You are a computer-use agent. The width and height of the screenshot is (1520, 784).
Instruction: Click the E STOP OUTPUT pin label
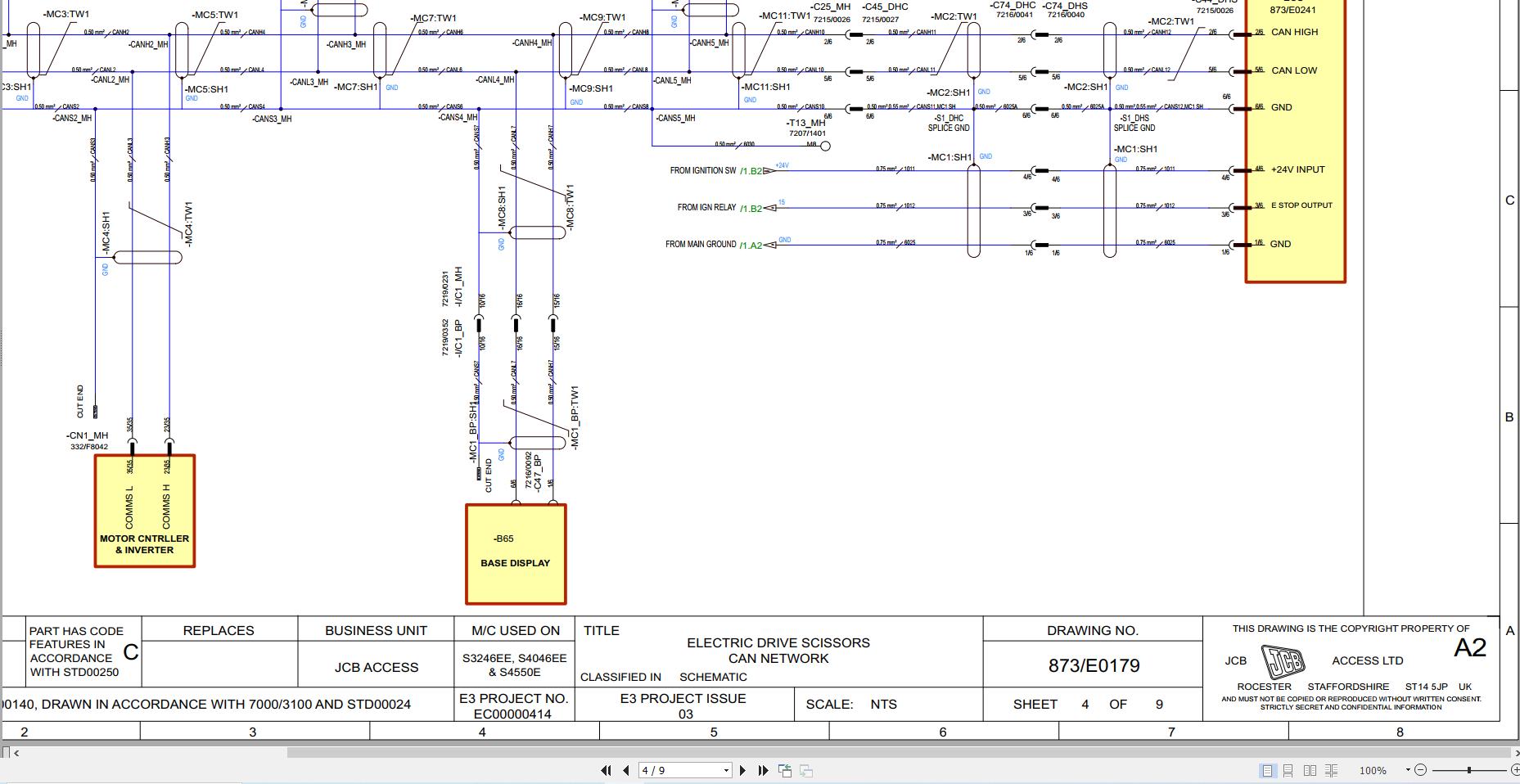tap(1301, 205)
